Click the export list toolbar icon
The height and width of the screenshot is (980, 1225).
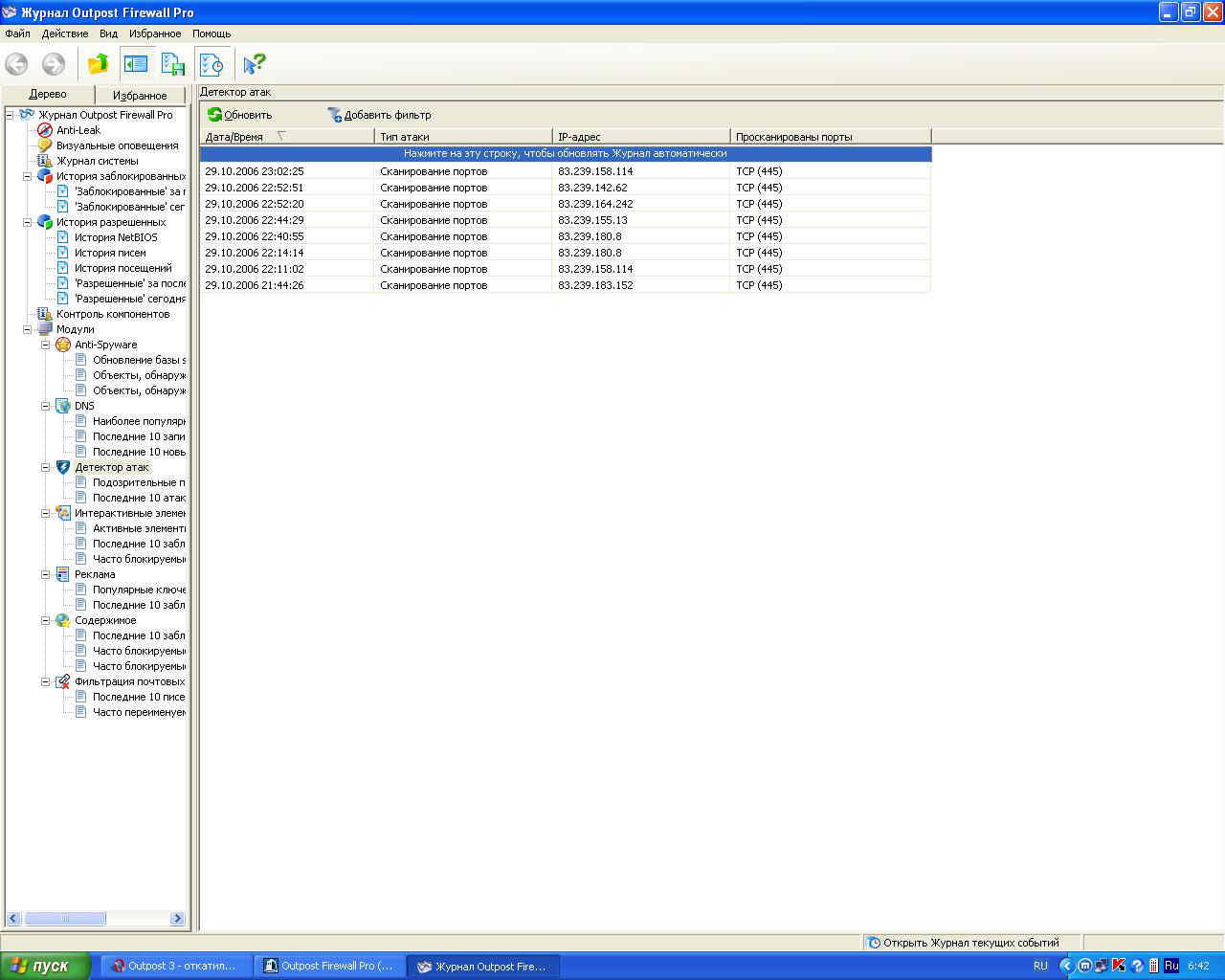[x=173, y=64]
